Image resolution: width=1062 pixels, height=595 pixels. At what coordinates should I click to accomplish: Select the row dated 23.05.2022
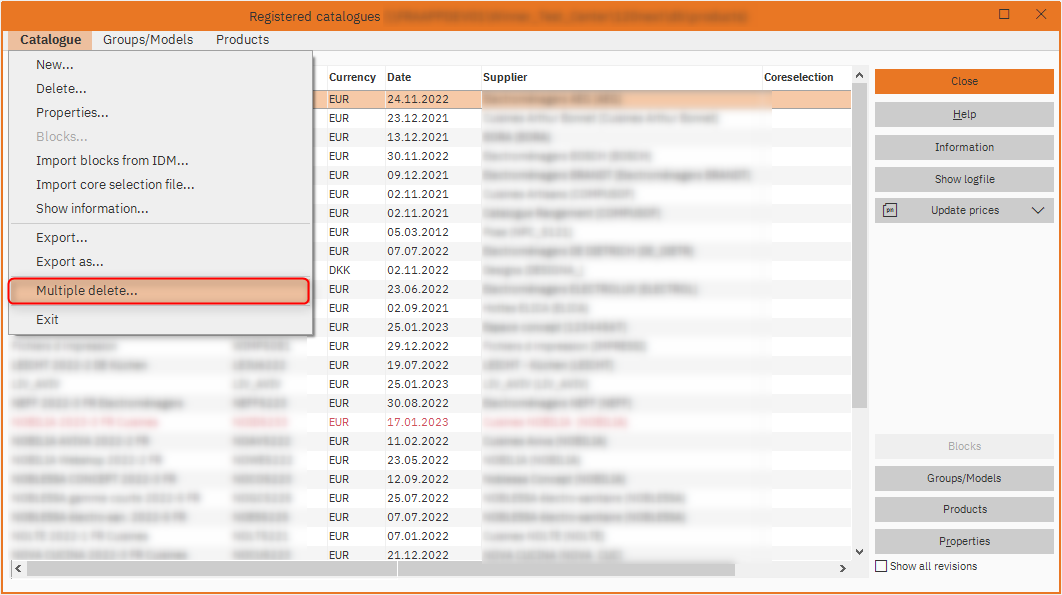(430, 459)
